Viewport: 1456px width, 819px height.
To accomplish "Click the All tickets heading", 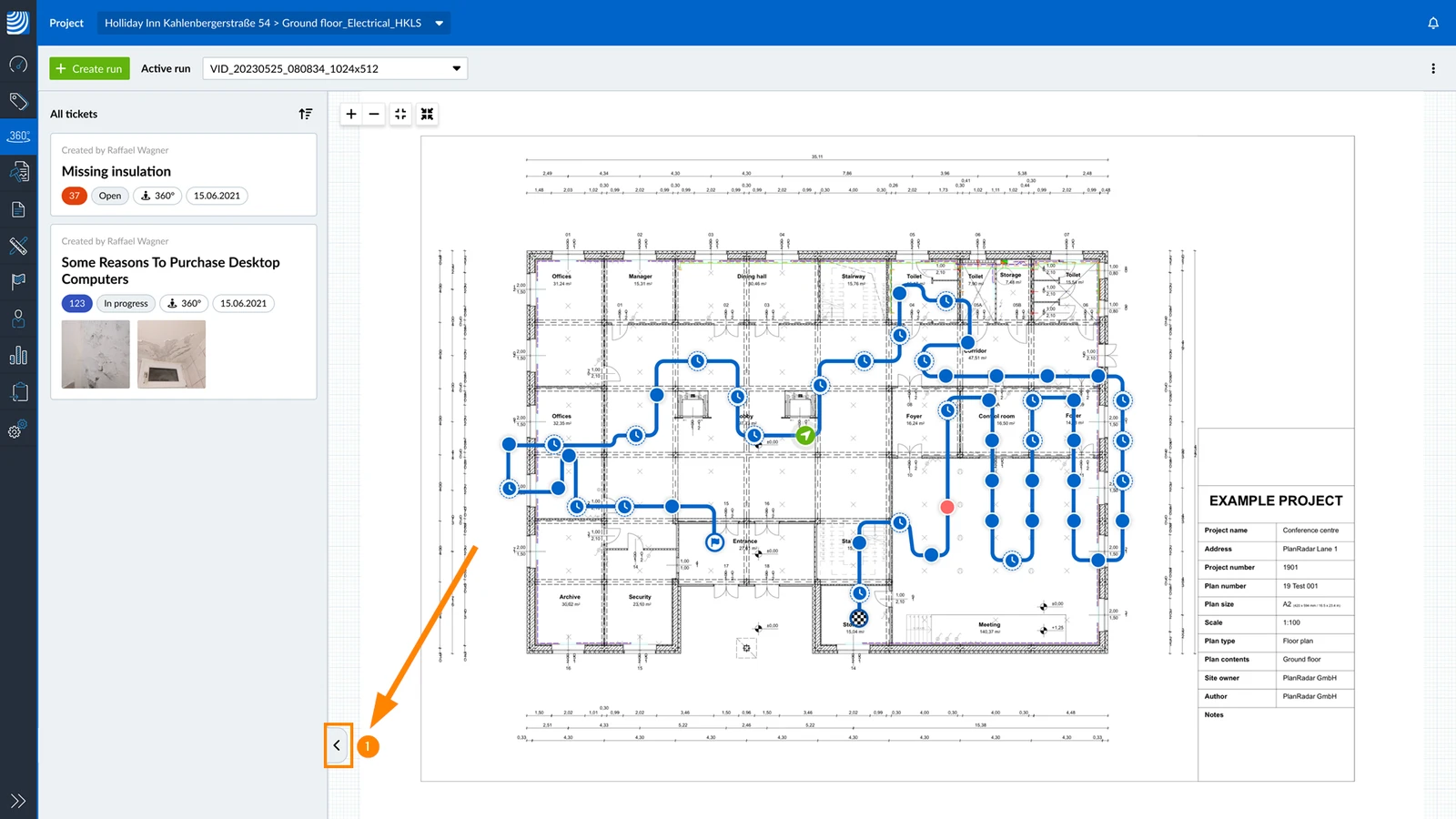I will point(74,114).
